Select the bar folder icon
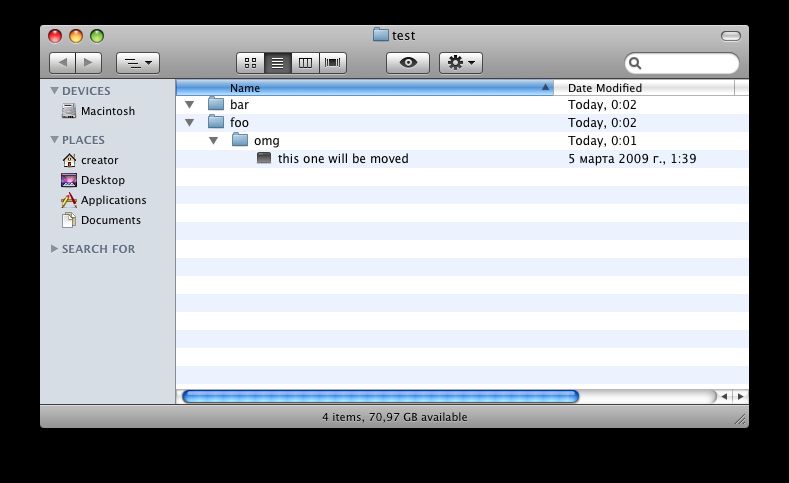Viewport: 789px width, 483px height. (x=216, y=104)
